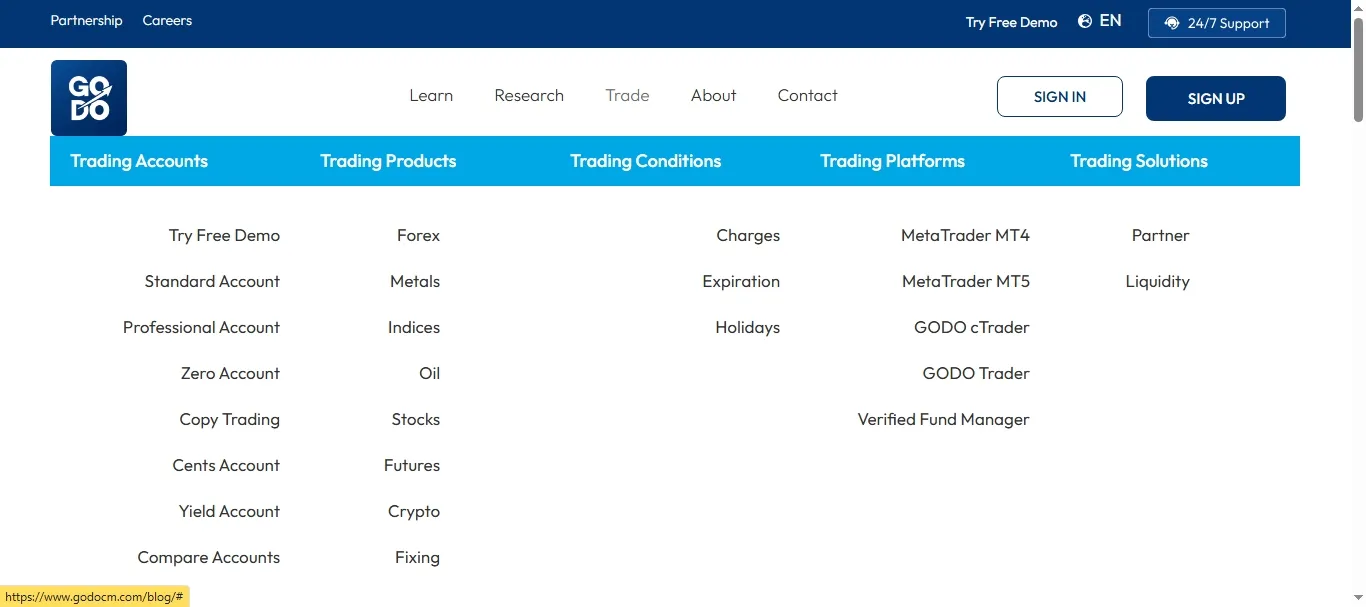Screen dimensions: 1366x607
Task: Select the Trading Solutions heading
Action: tap(1139, 161)
